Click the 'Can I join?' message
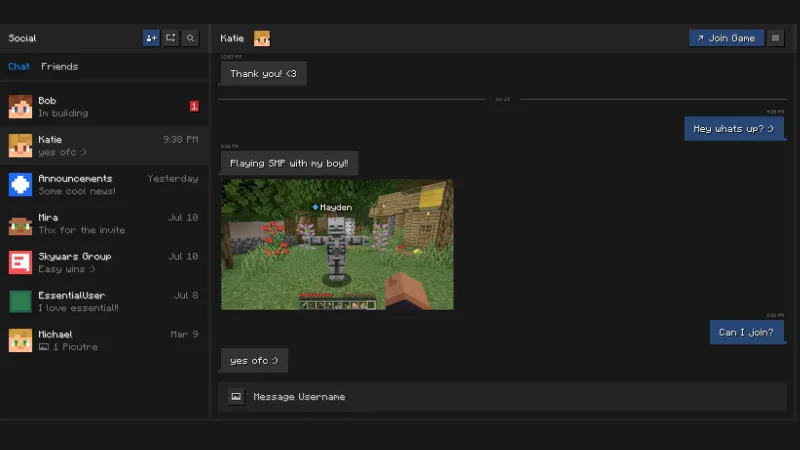The width and height of the screenshot is (800, 450). 746,332
